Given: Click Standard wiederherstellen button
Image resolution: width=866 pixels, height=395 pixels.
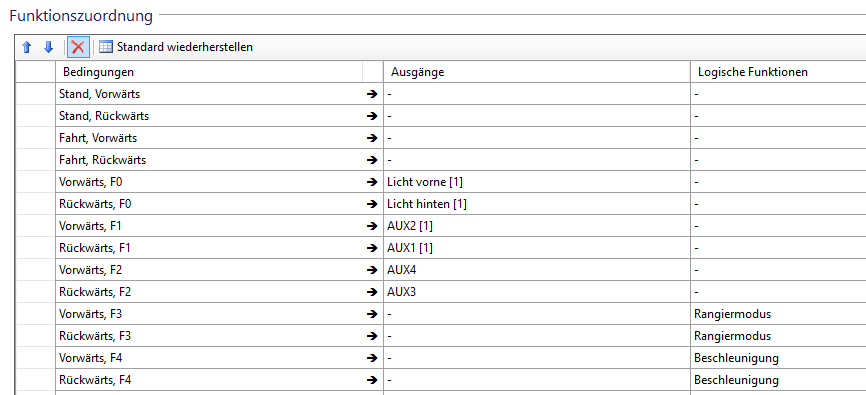Looking at the screenshot, I should pos(176,47).
